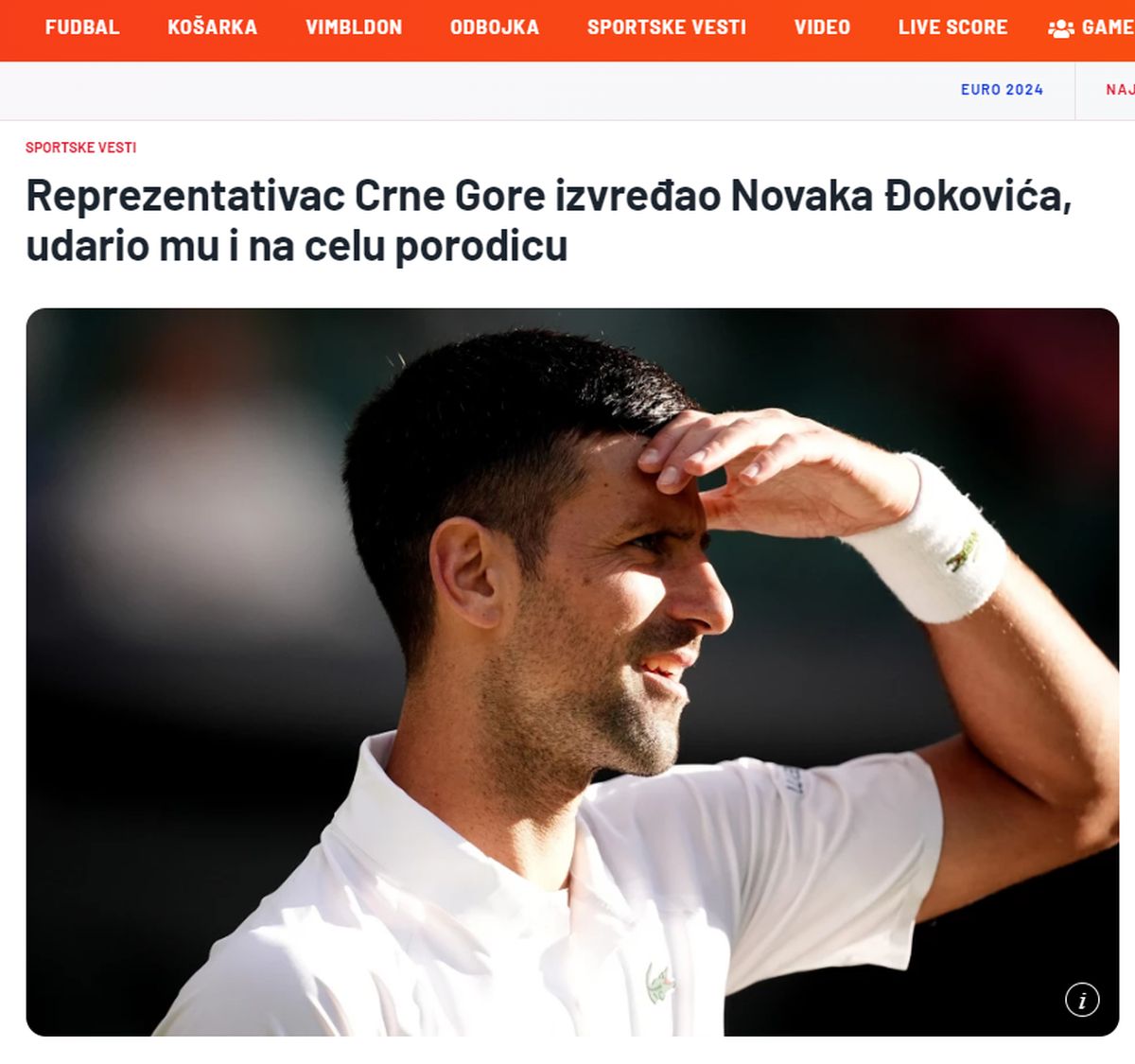Go to the KOŠARKA menu item
The height and width of the screenshot is (1064, 1135).
[x=212, y=27]
